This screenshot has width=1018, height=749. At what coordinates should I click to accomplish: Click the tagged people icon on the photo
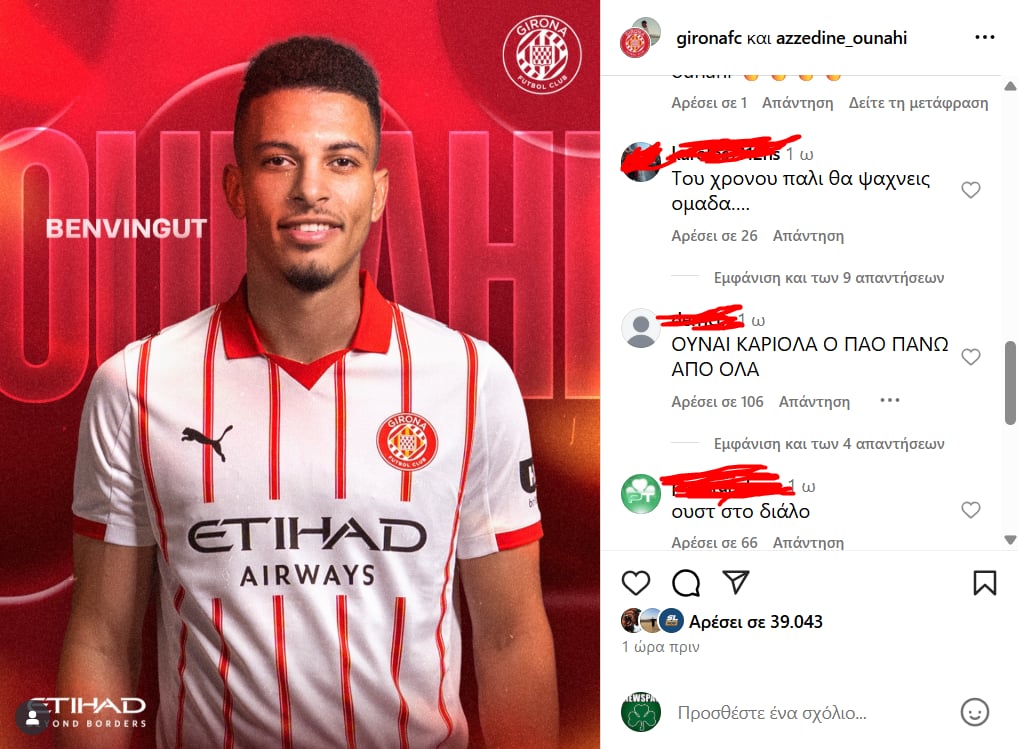[x=32, y=718]
